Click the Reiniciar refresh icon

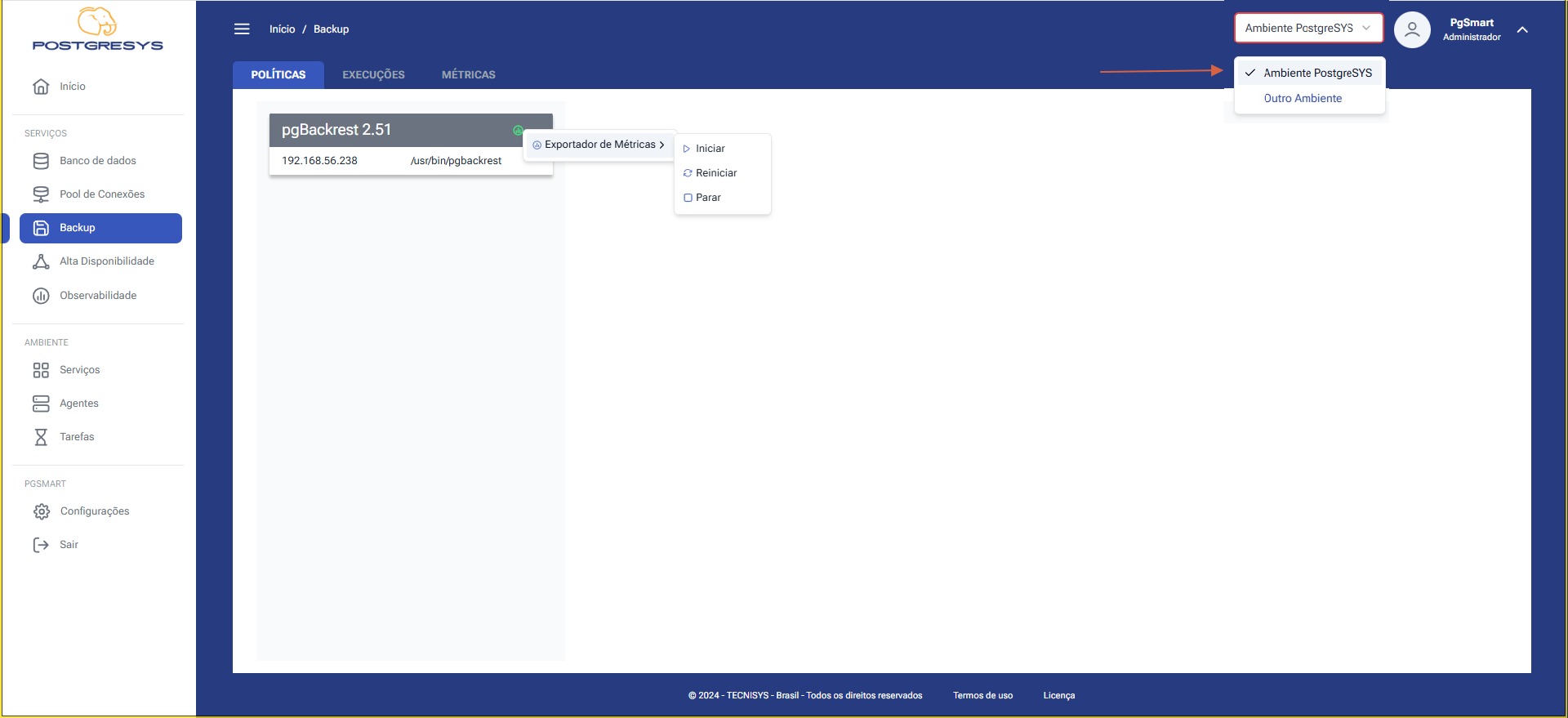[688, 173]
